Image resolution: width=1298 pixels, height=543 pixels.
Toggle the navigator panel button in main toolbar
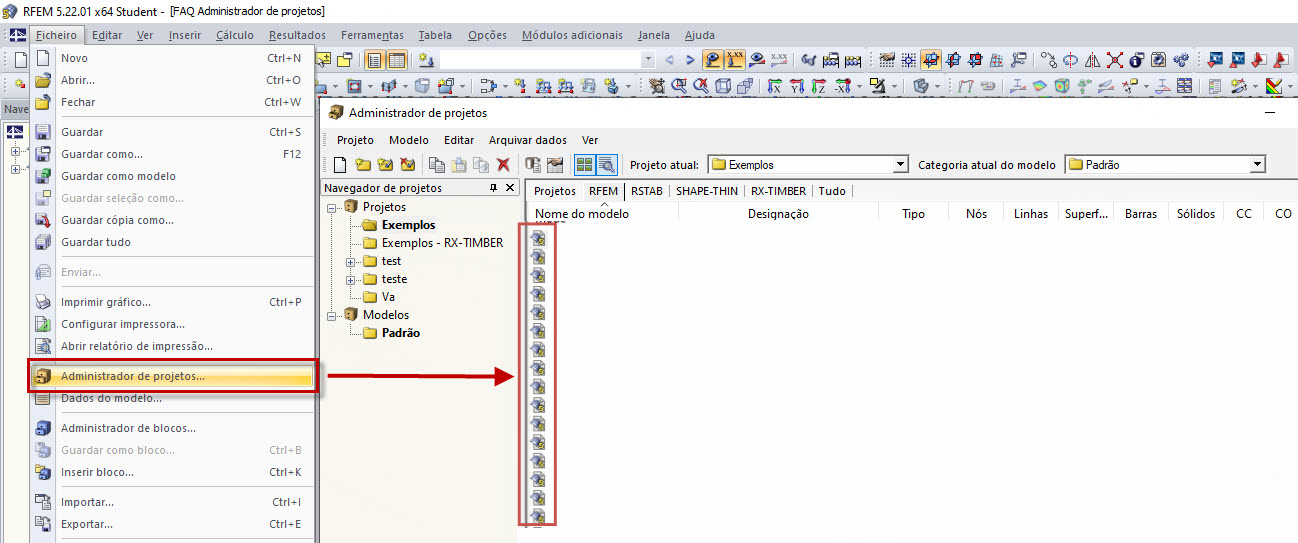pos(374,60)
